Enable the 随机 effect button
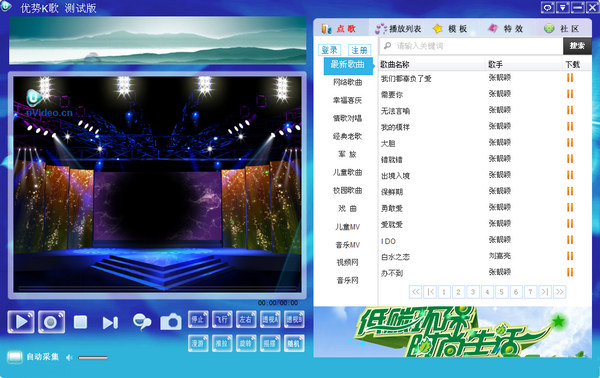 click(x=294, y=344)
